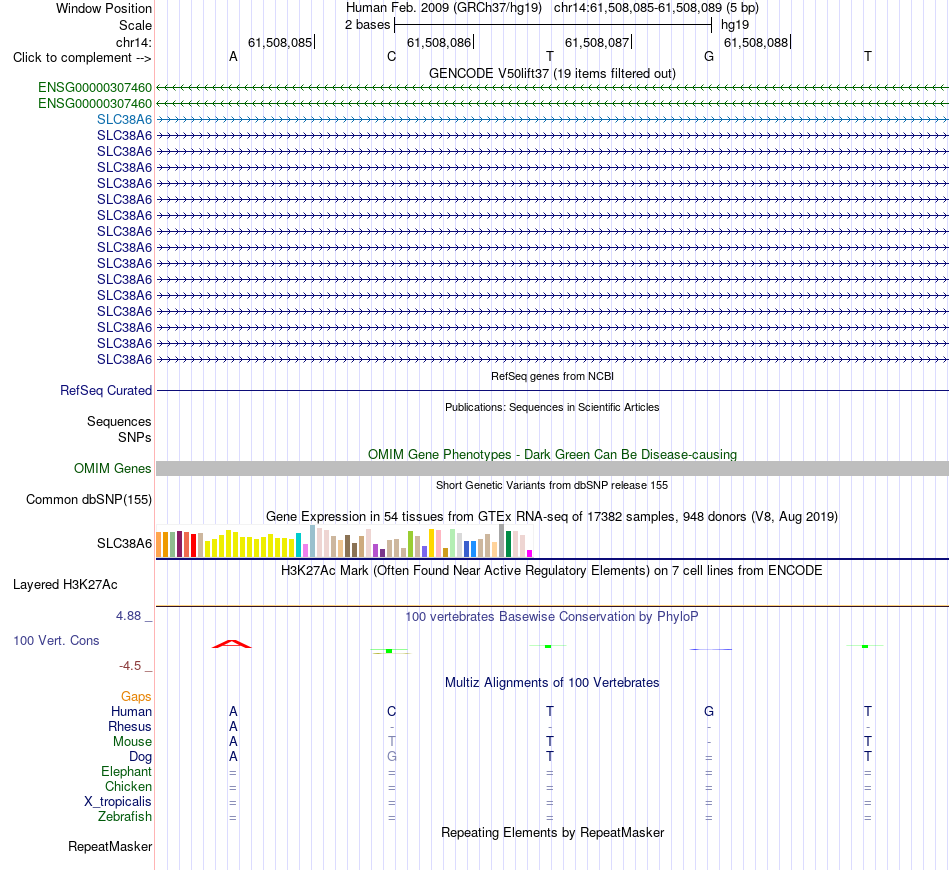Click the G base in the Human alignment row
This screenshot has width=950, height=870.
coord(709,711)
